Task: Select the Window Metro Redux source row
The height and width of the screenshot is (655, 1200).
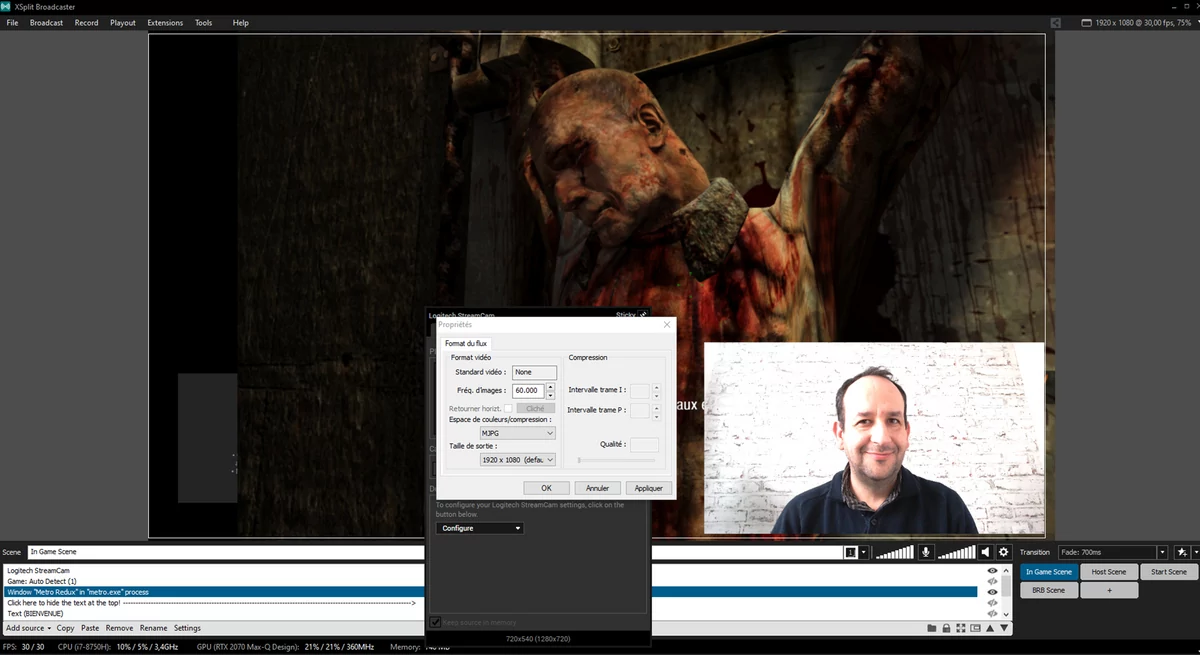Action: tap(490, 592)
